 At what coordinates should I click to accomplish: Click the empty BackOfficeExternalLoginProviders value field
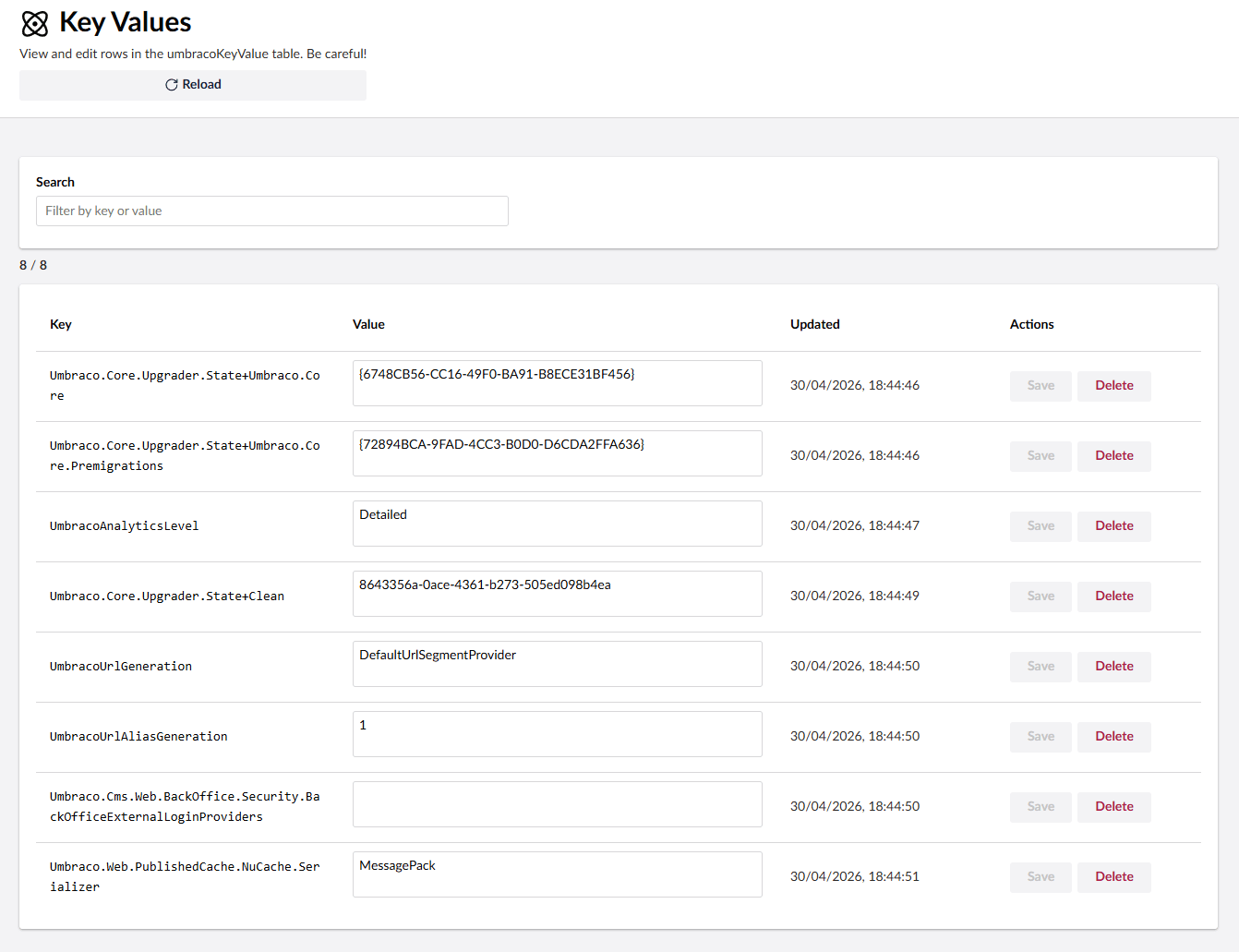tap(558, 804)
